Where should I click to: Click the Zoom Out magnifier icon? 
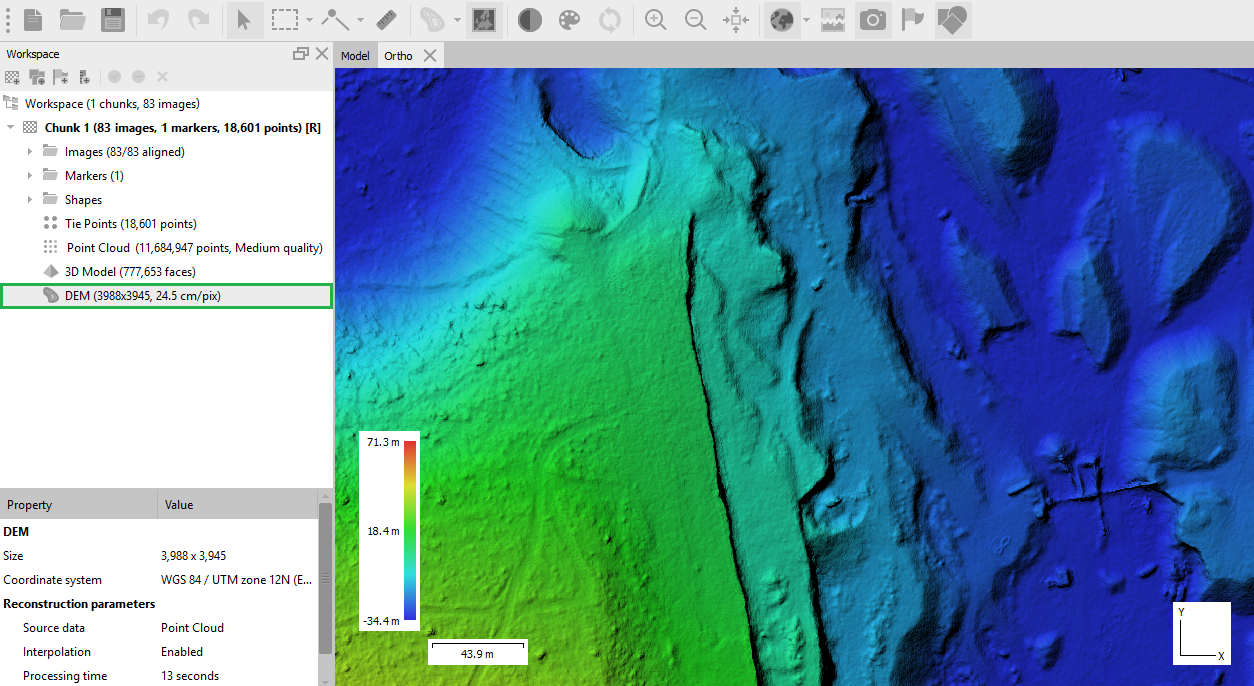[695, 20]
